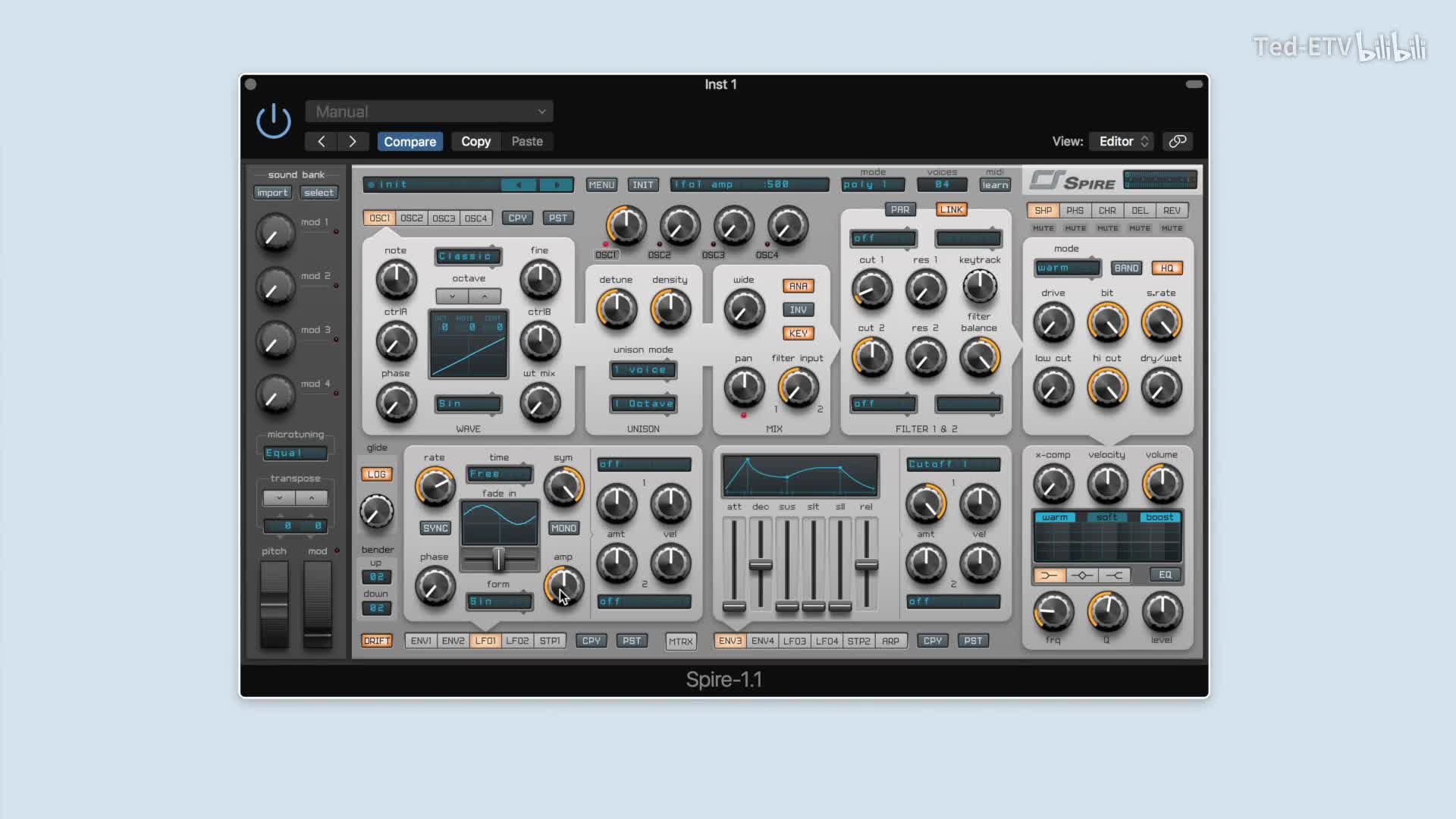Enable the LFO SYNC toggle
The width and height of the screenshot is (1456, 819).
click(435, 528)
